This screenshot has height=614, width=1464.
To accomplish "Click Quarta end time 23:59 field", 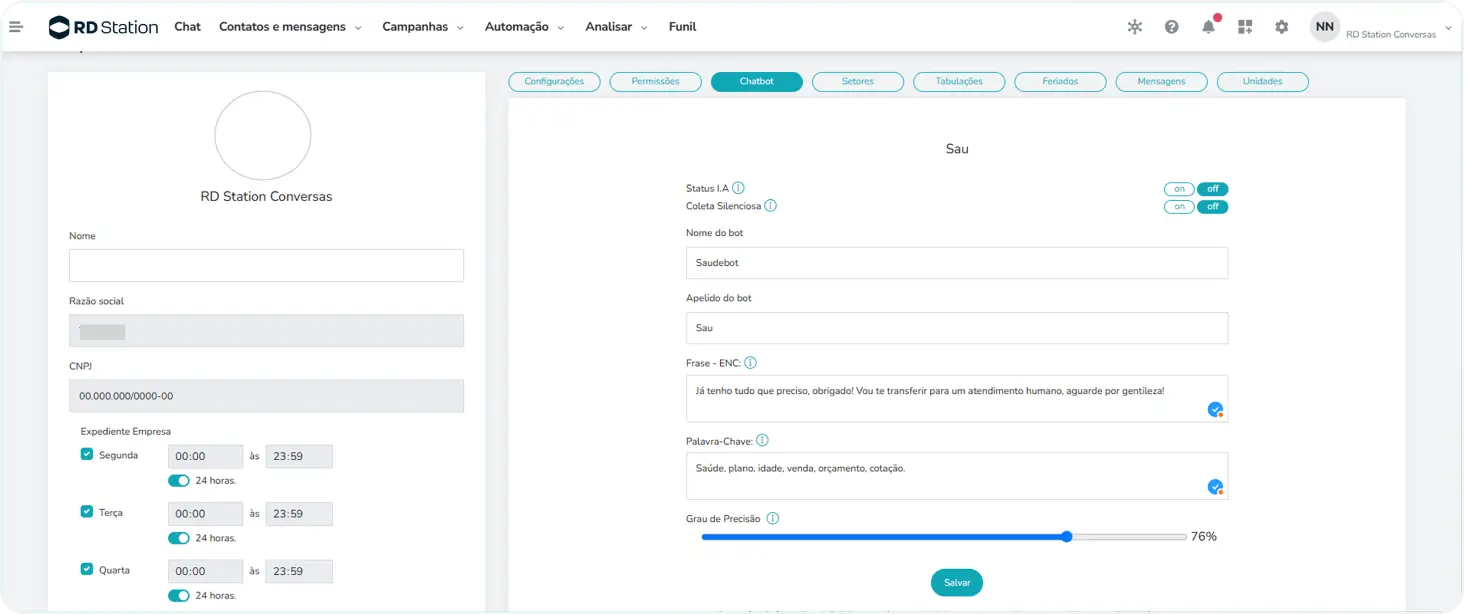I will [298, 571].
